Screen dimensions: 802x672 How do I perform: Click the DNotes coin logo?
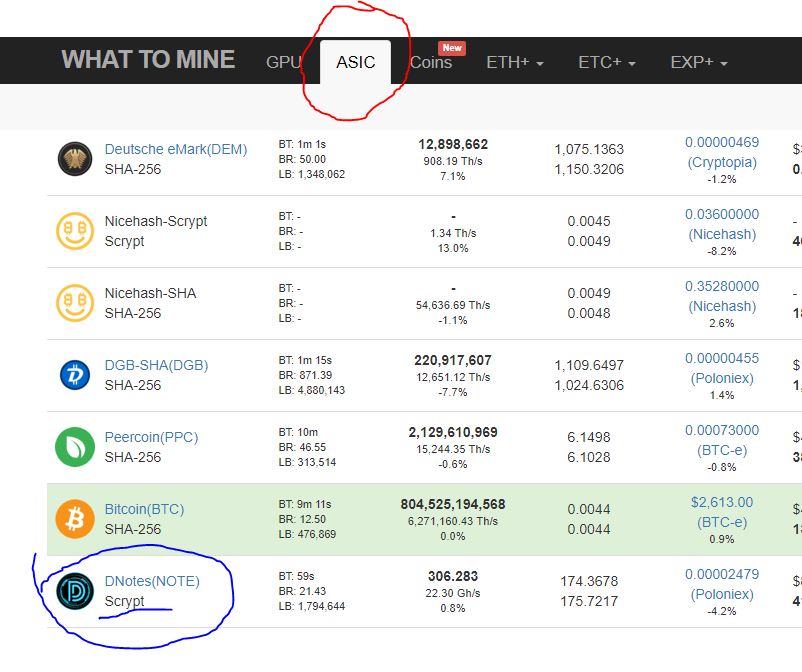click(x=75, y=591)
